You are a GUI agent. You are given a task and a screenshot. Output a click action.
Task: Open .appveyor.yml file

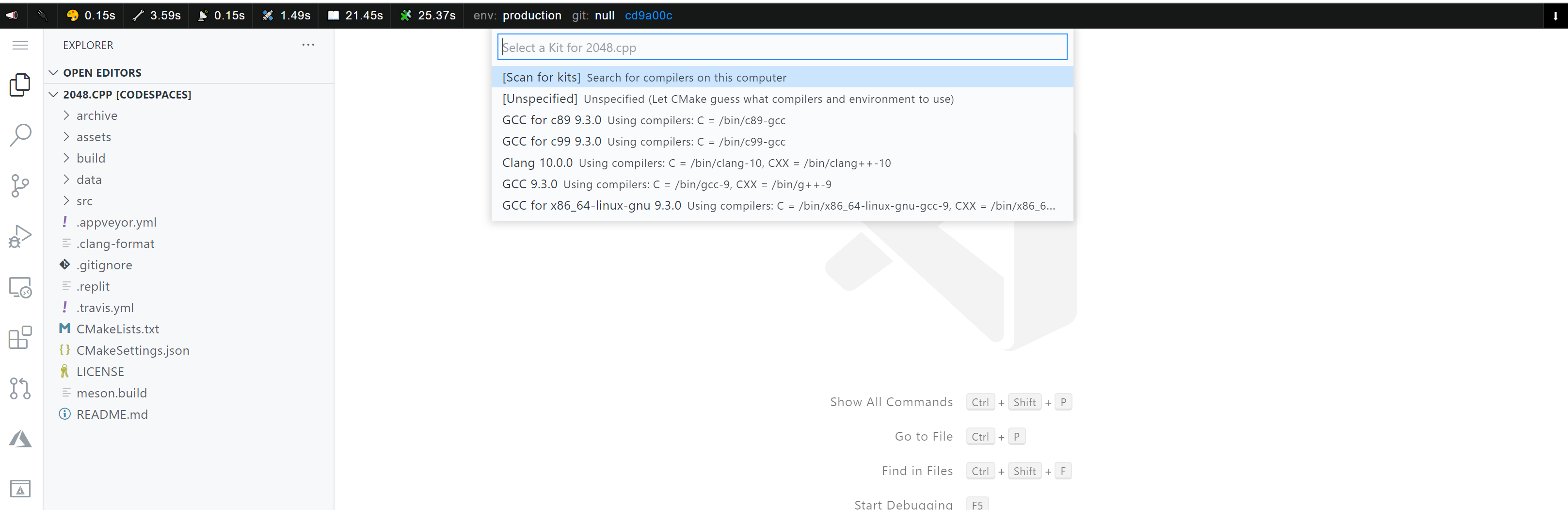[x=189, y=222]
